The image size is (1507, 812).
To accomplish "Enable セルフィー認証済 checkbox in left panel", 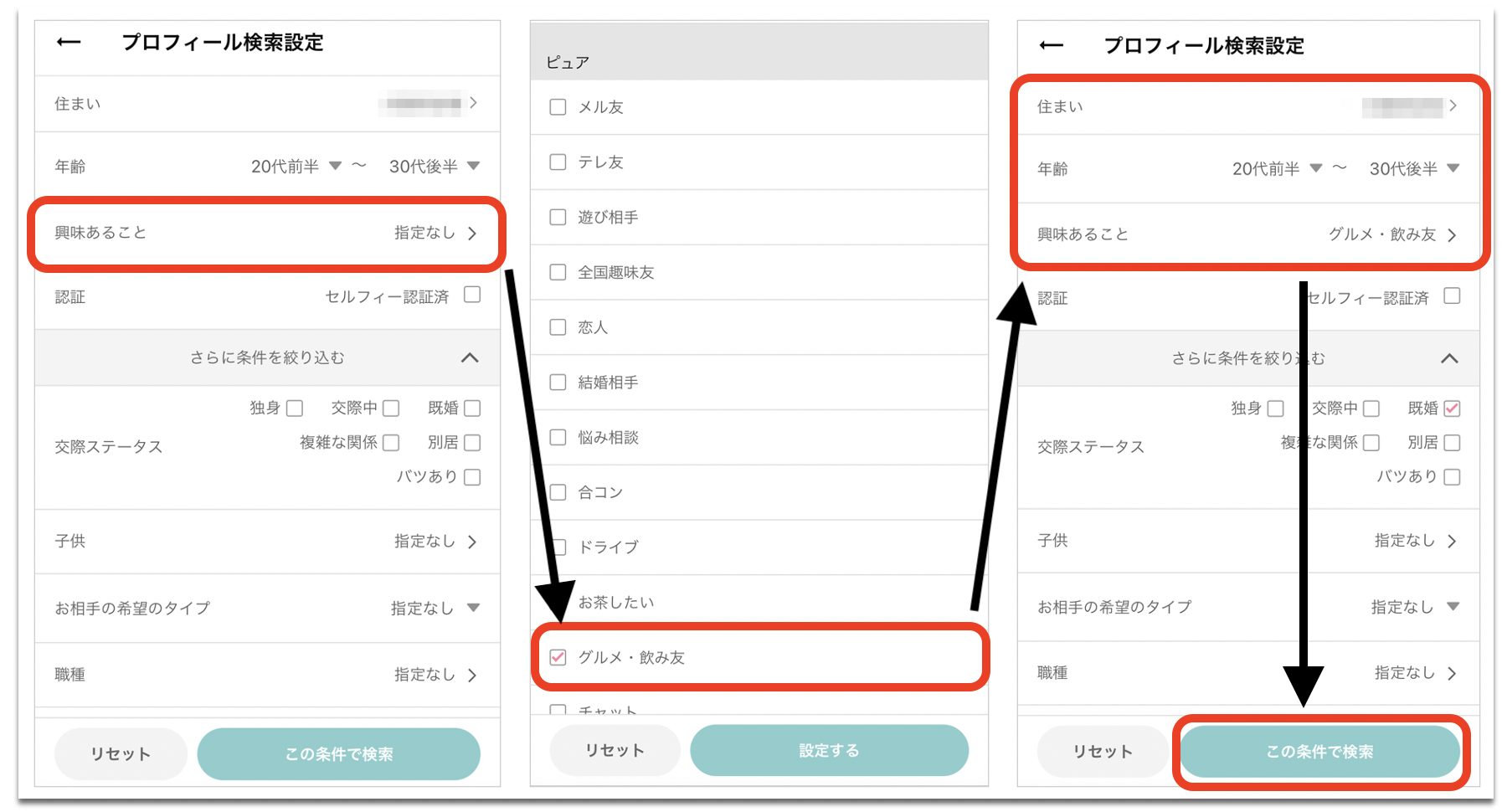I will tap(472, 296).
